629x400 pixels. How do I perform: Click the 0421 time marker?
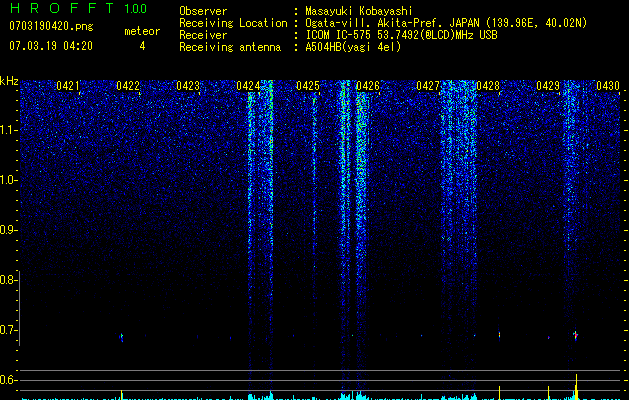tap(68, 86)
